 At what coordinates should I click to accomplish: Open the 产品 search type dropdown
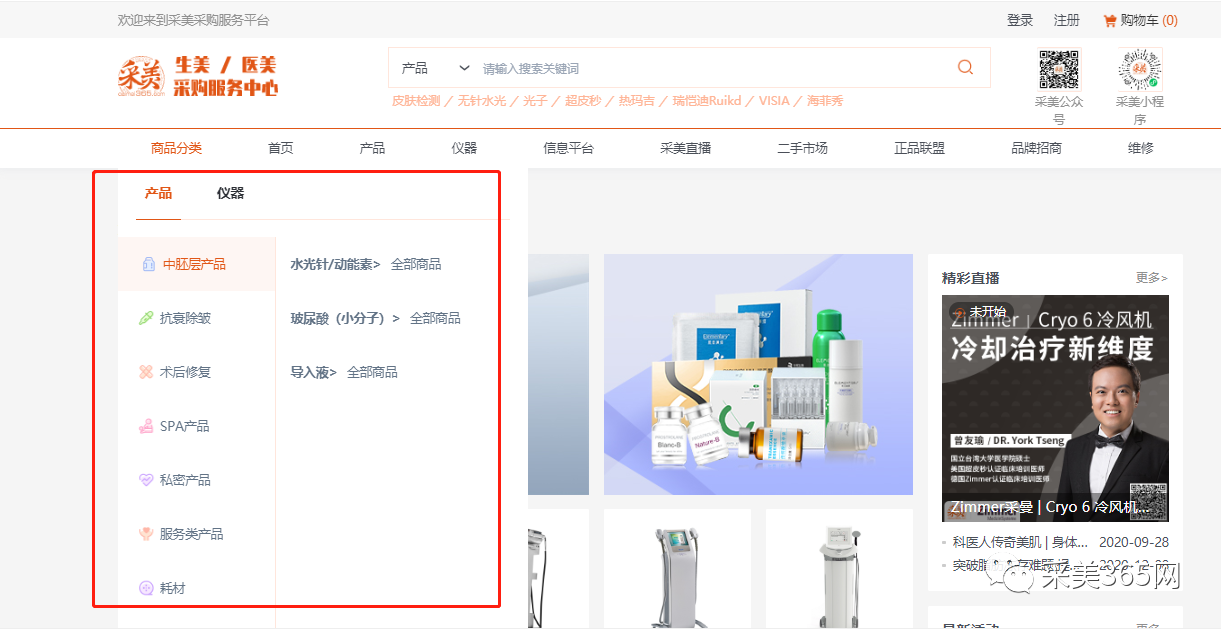click(435, 68)
